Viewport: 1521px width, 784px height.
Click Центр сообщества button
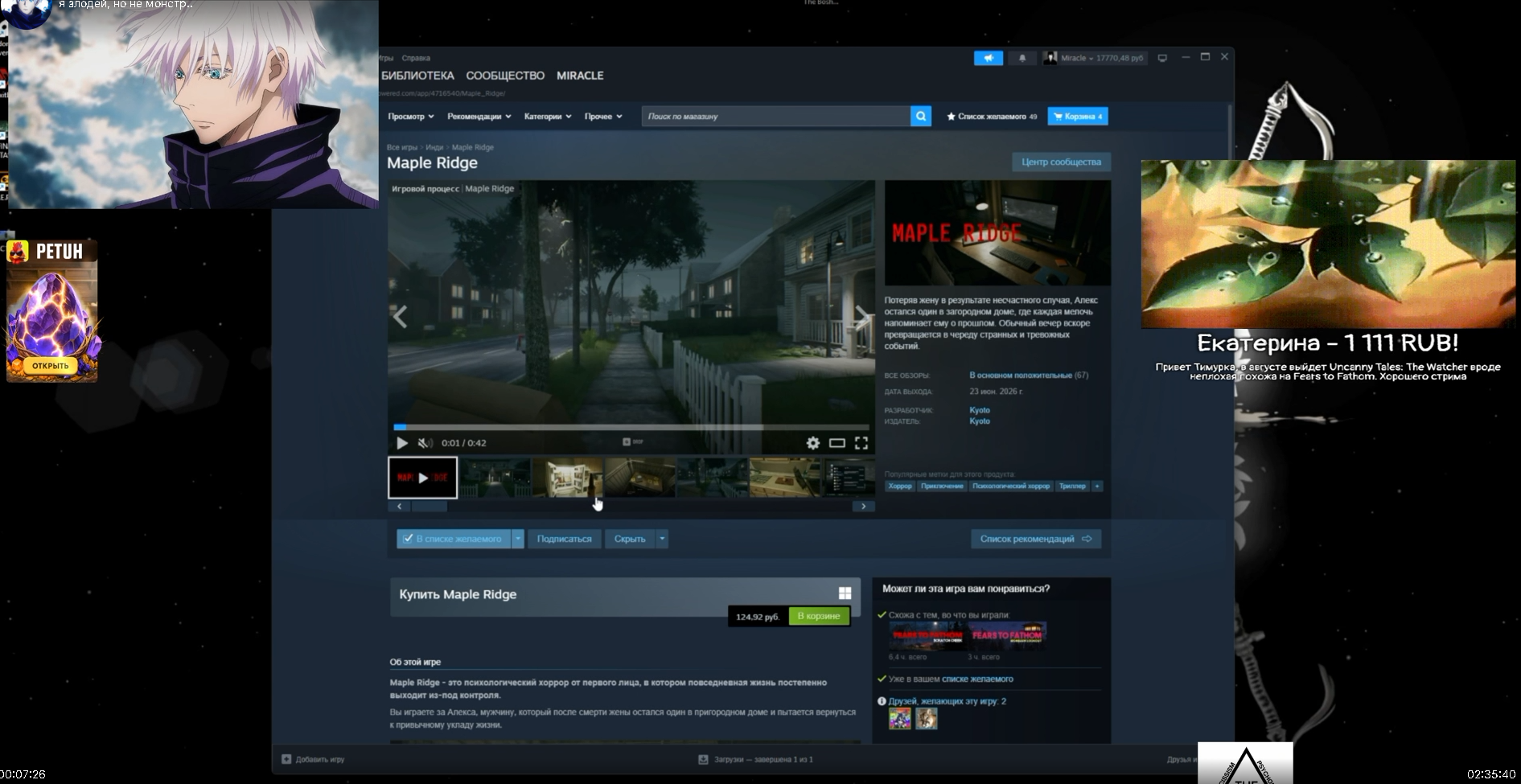click(x=1061, y=162)
